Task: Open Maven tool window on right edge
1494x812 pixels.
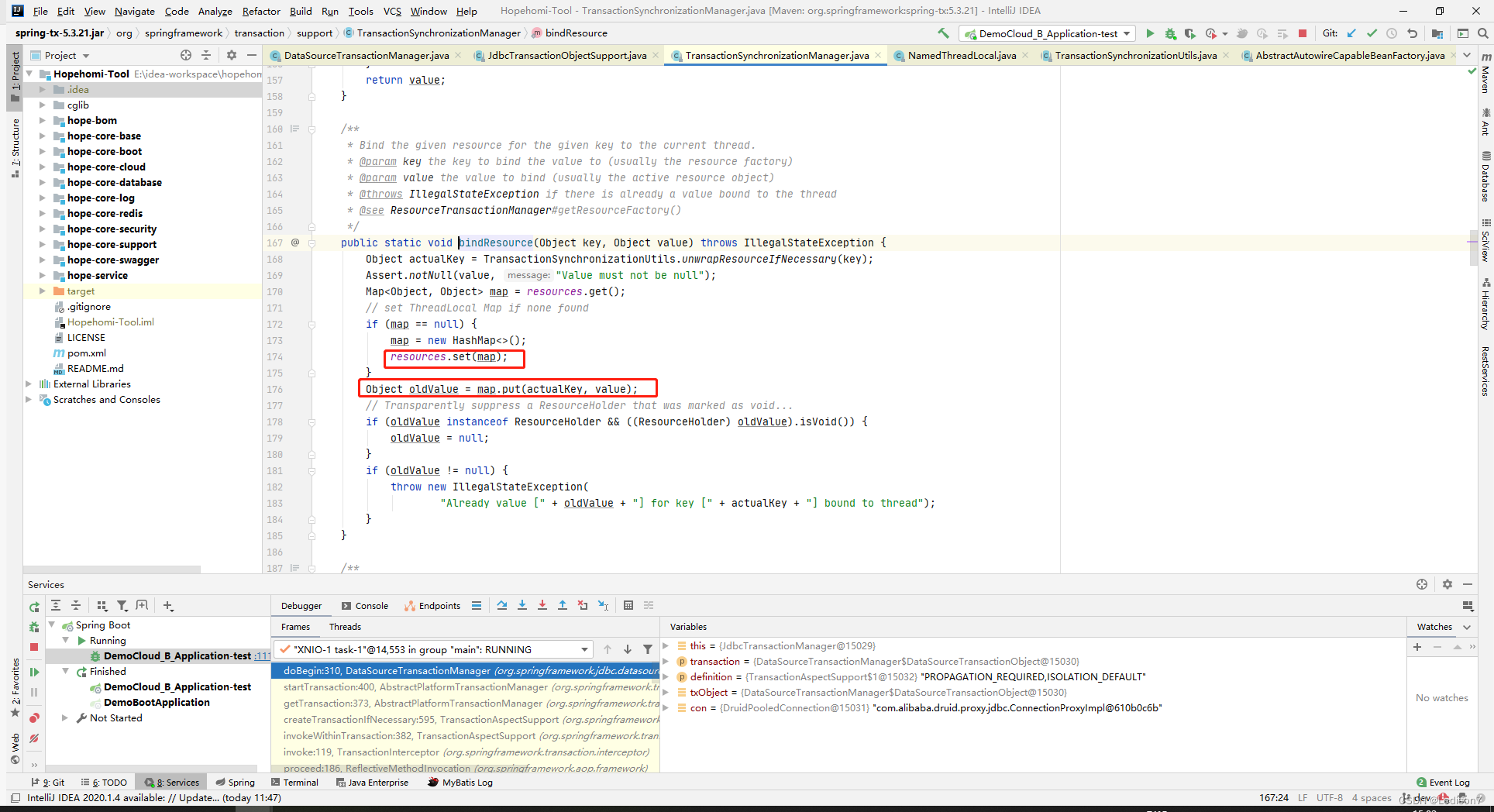Action: [1485, 74]
